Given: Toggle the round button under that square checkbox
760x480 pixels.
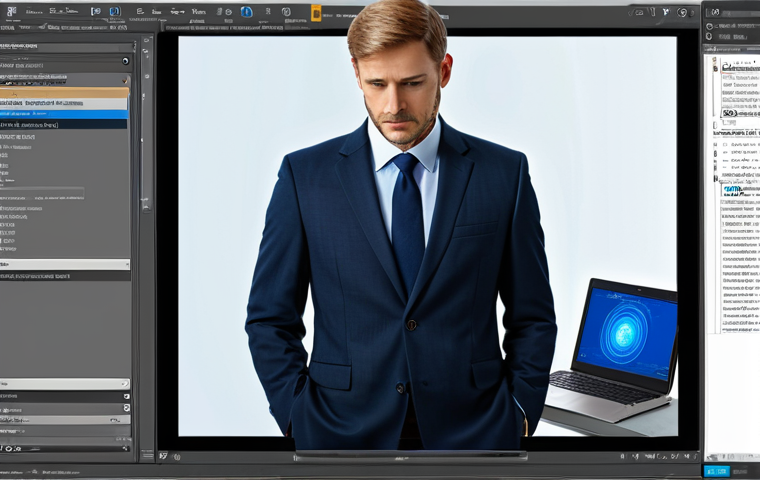Looking at the screenshot, I should [x=127, y=408].
